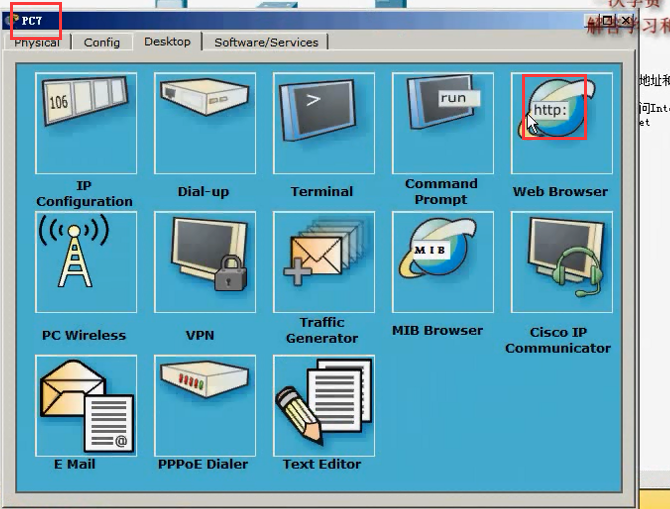Launch the Text Editor
This screenshot has height=509, width=670.
tap(324, 406)
